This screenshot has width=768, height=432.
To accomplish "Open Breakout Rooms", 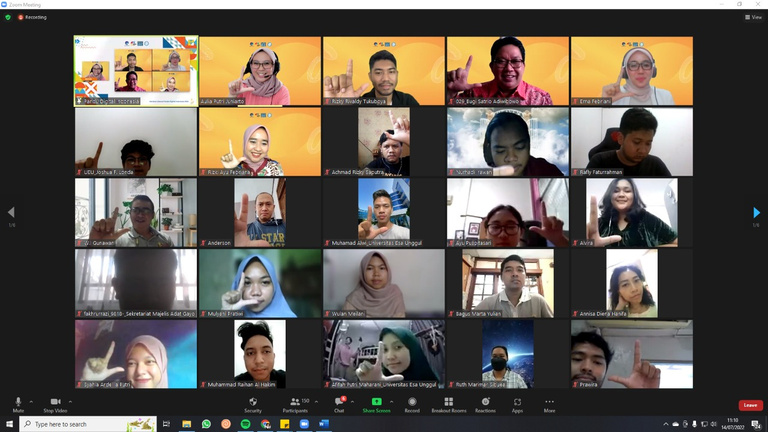I will click(448, 404).
